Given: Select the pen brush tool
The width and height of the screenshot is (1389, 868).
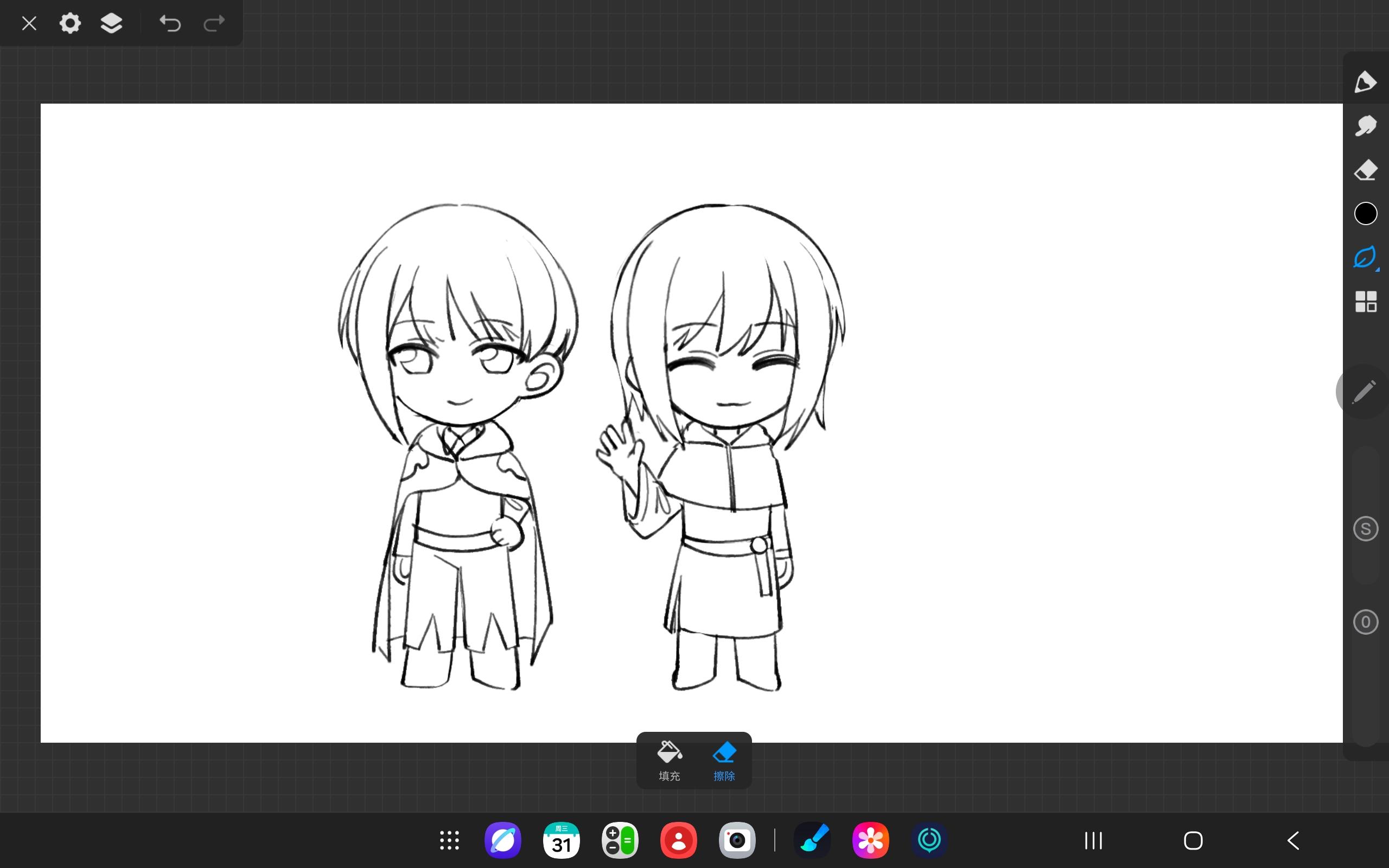Looking at the screenshot, I should click(1365, 82).
